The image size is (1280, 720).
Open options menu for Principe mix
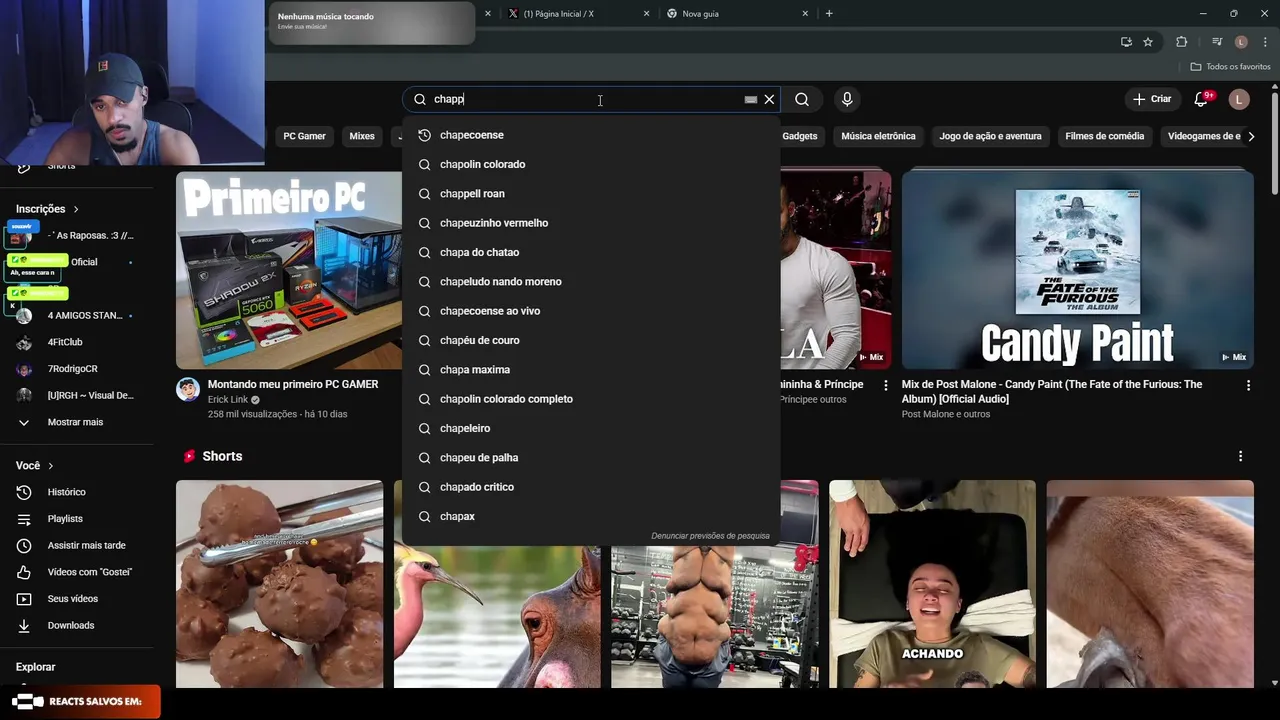(x=885, y=385)
